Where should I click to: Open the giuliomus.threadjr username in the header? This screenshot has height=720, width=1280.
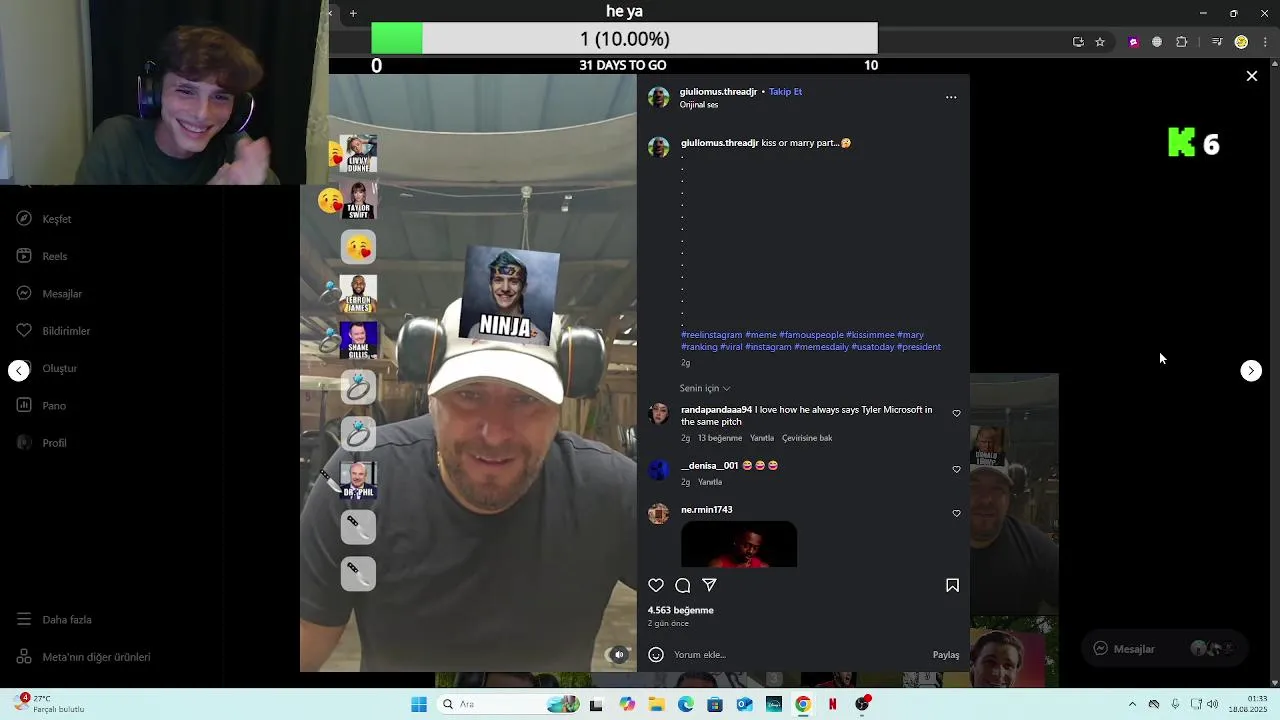tap(718, 91)
